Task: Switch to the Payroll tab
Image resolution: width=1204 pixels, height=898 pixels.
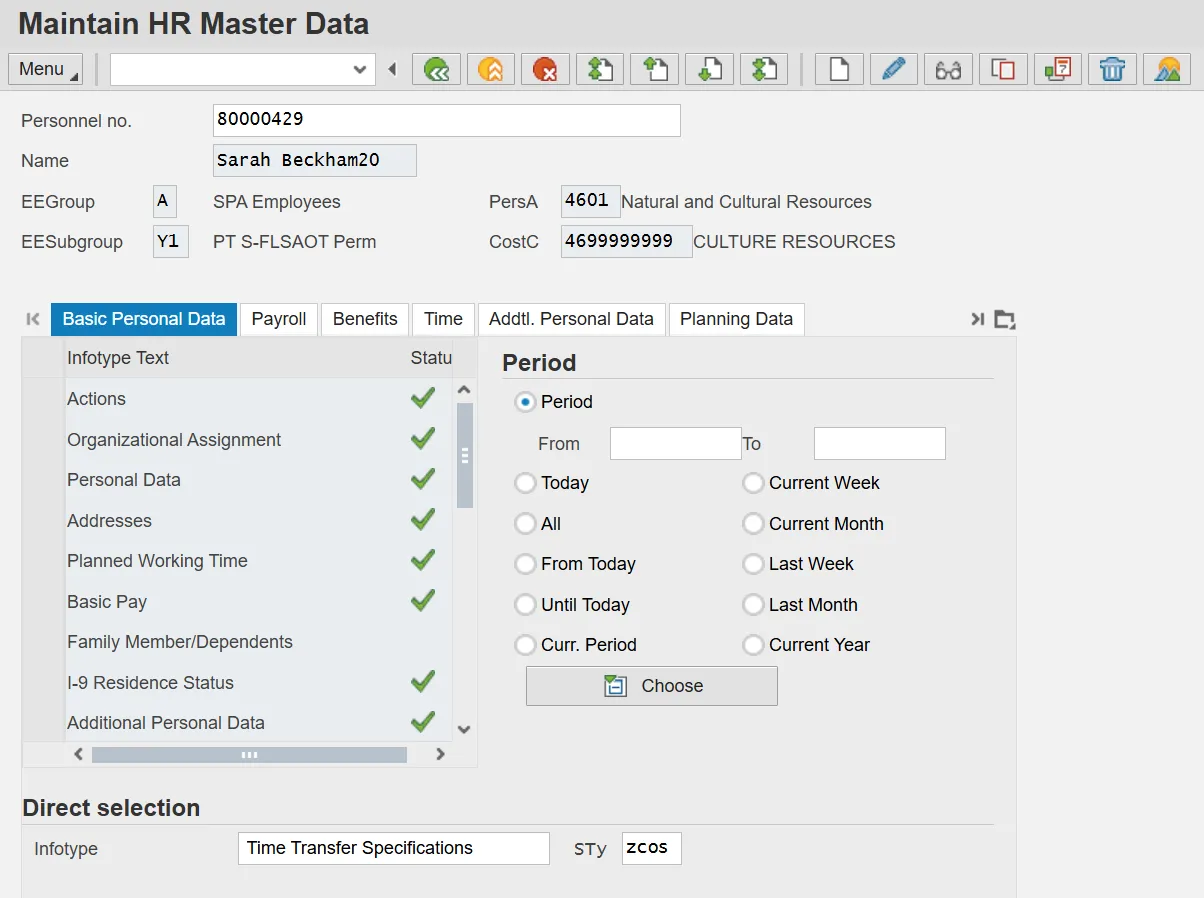Action: coord(279,319)
